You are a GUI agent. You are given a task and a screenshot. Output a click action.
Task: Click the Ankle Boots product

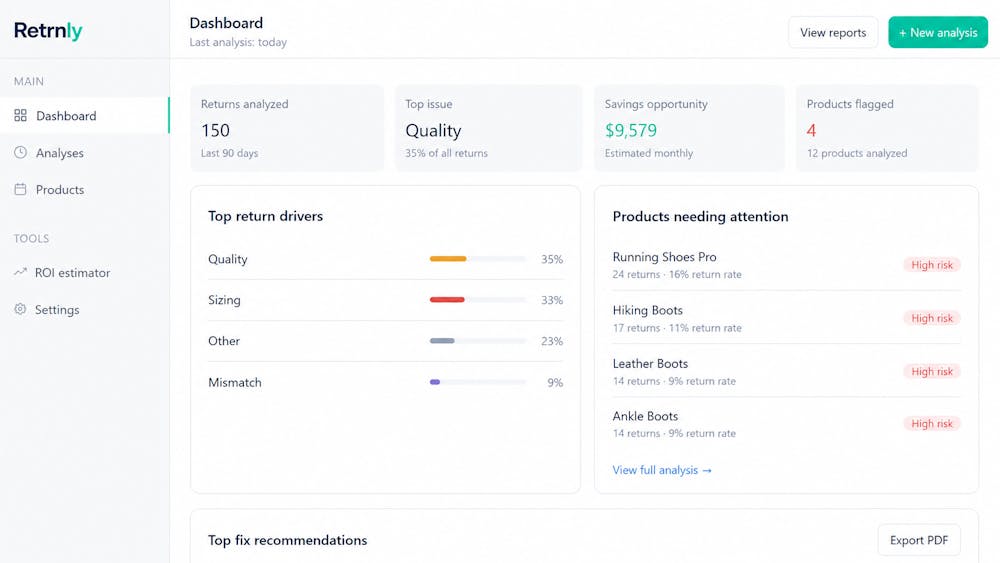coord(645,416)
